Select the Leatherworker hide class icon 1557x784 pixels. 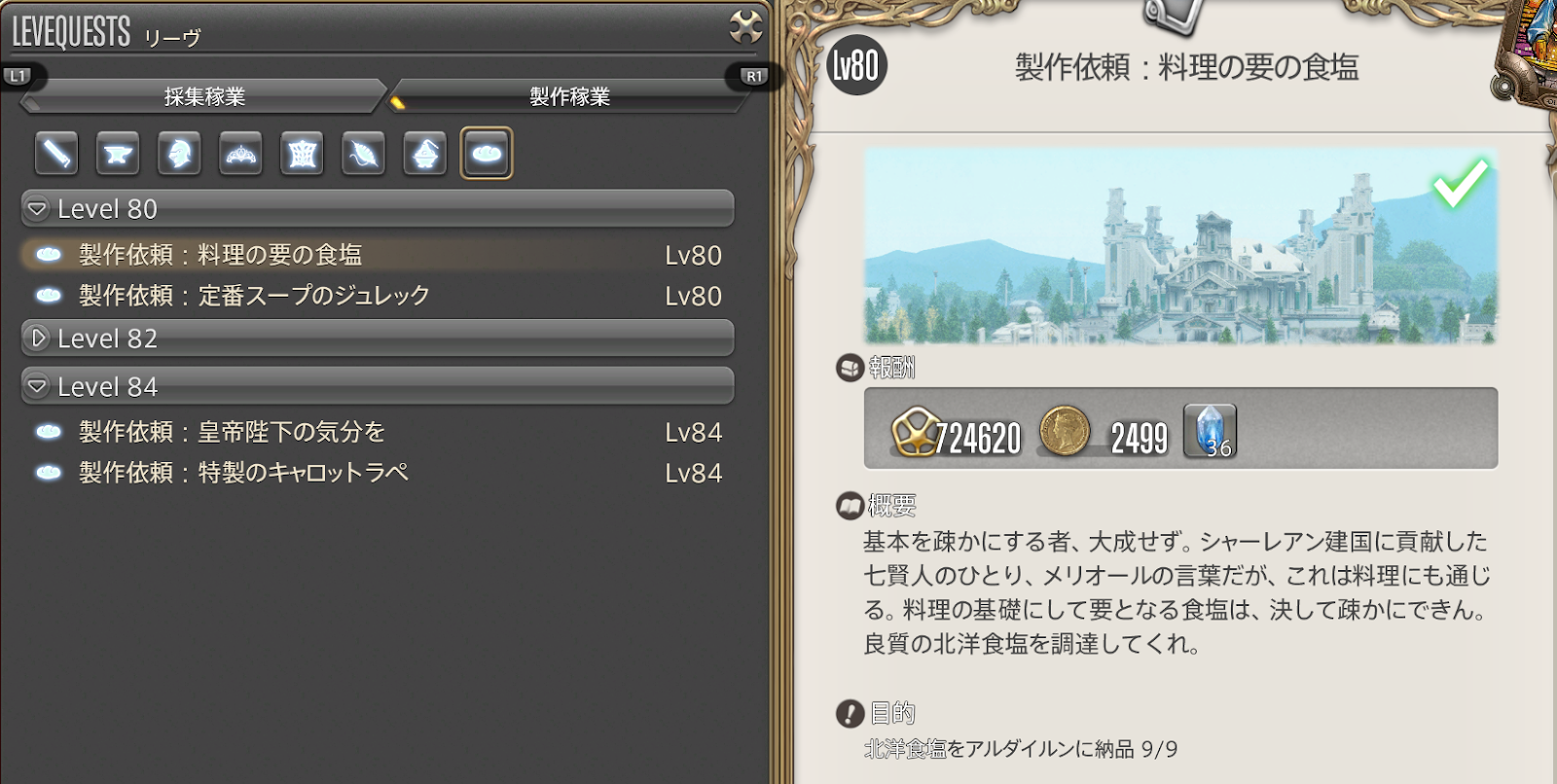click(302, 153)
